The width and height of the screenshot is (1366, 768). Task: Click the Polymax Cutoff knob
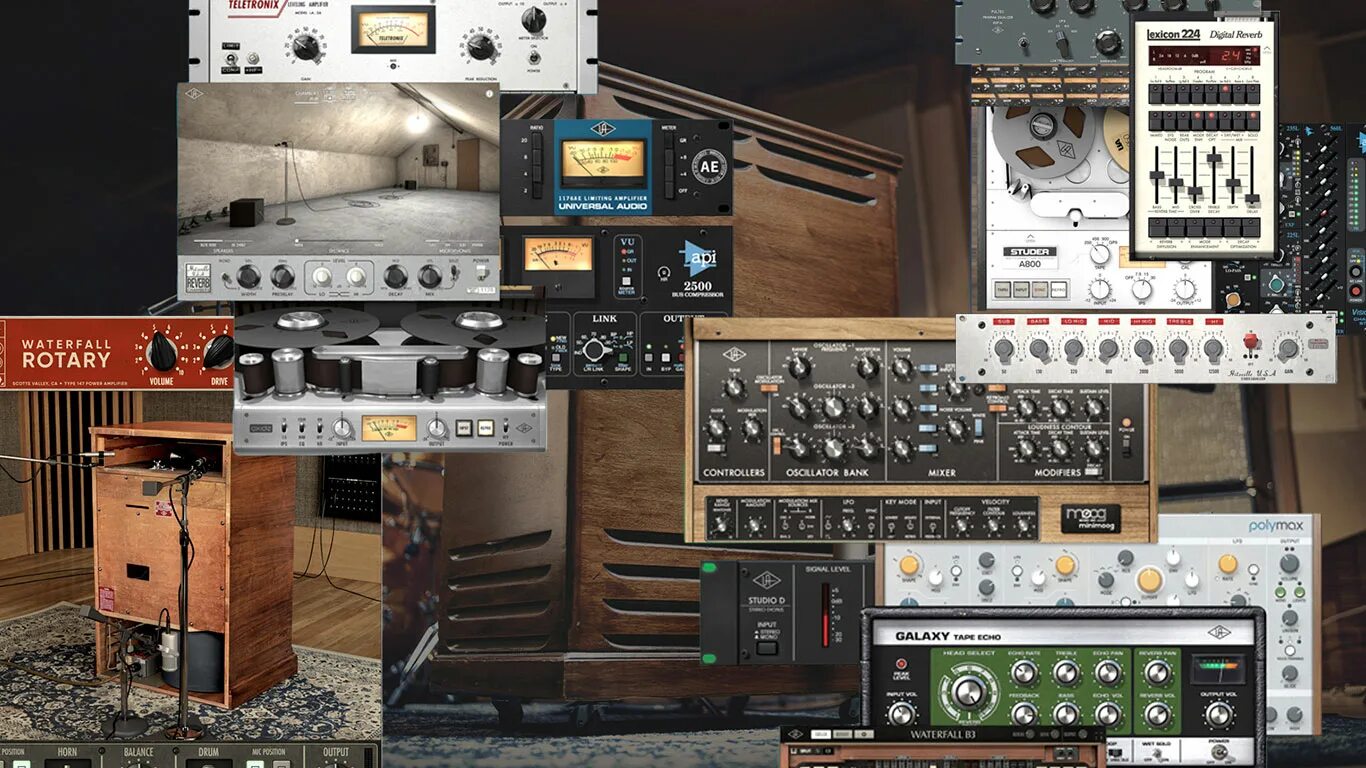coord(1150,579)
